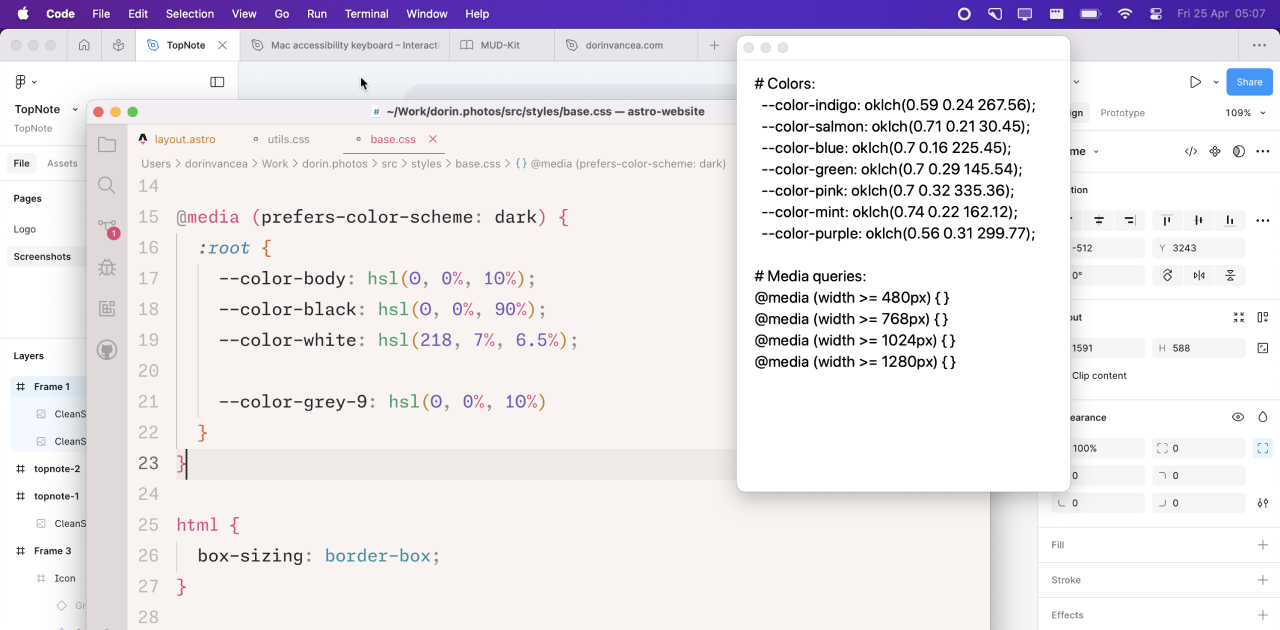Viewport: 1280px width, 630px height.
Task: Toggle individual corner radius button
Action: (1263, 448)
